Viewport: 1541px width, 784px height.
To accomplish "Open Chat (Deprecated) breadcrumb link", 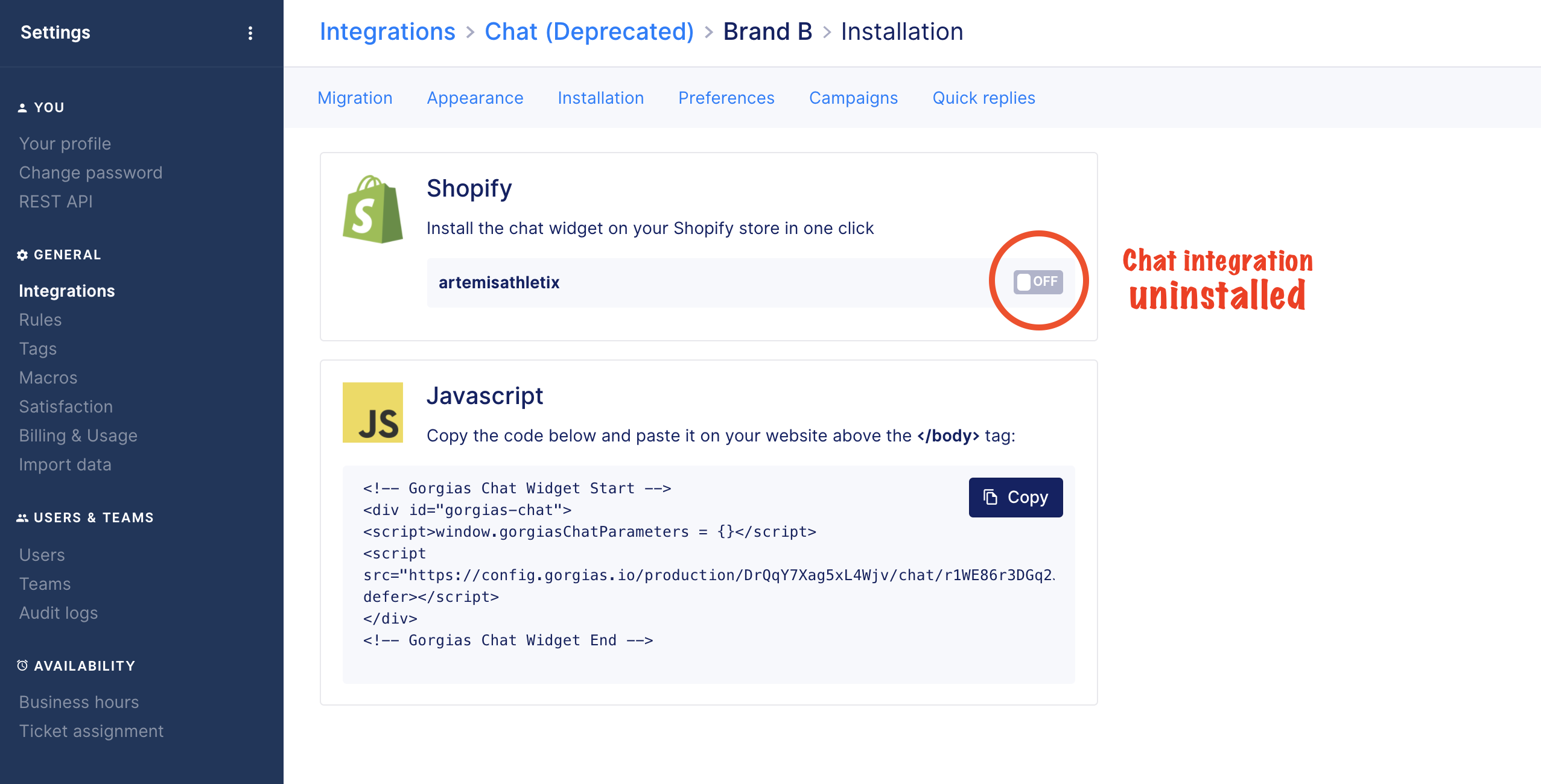I will click(589, 31).
